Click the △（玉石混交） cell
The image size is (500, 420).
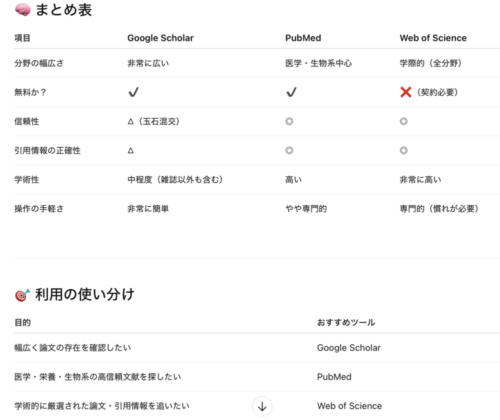[x=154, y=121]
